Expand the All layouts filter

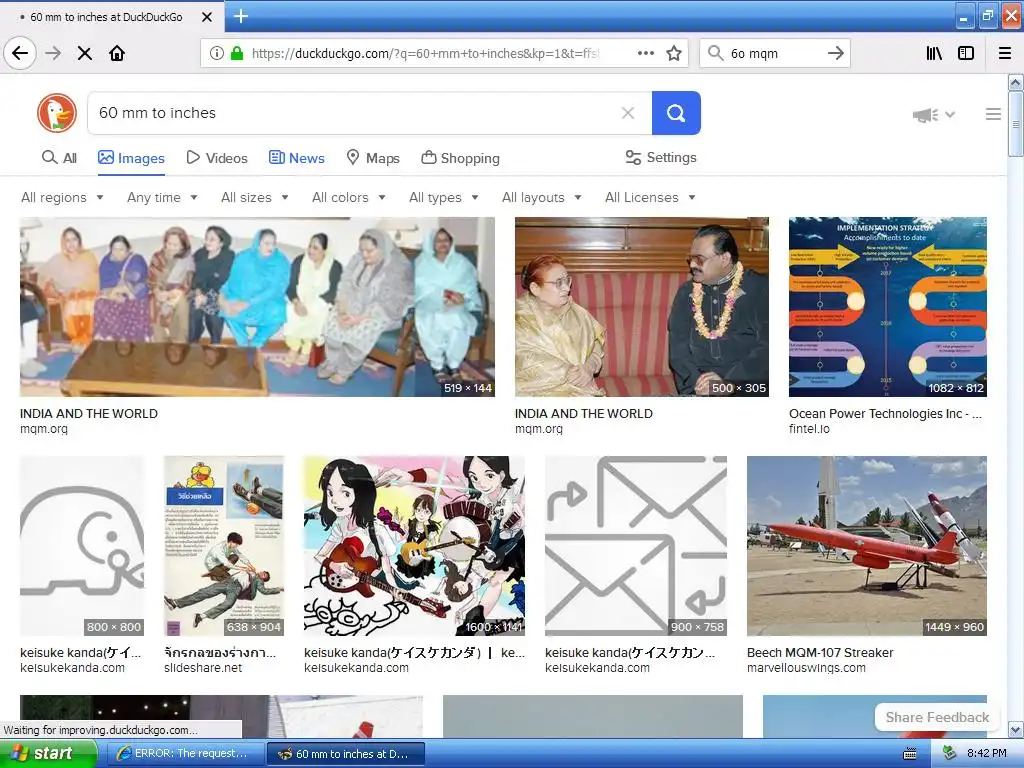pos(541,197)
